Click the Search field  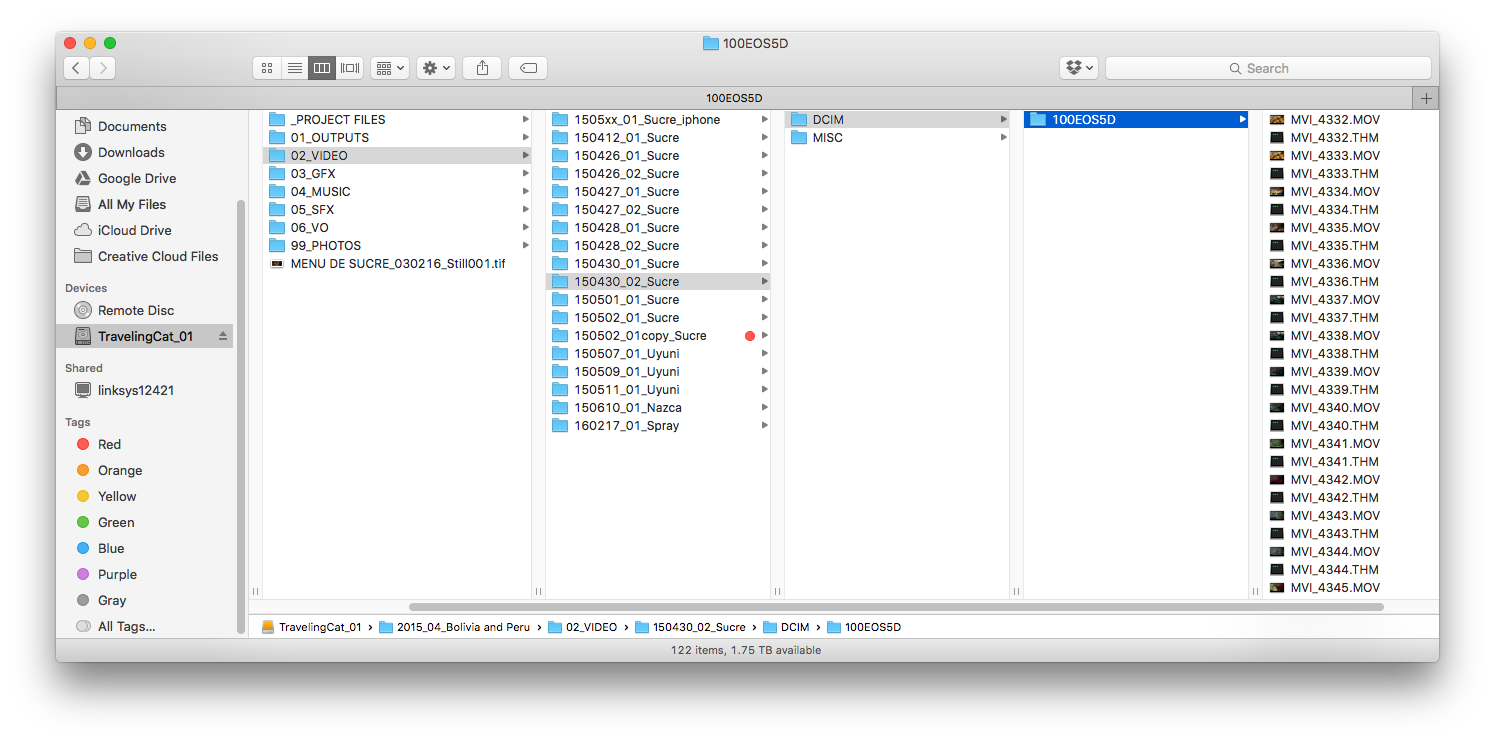click(1268, 68)
